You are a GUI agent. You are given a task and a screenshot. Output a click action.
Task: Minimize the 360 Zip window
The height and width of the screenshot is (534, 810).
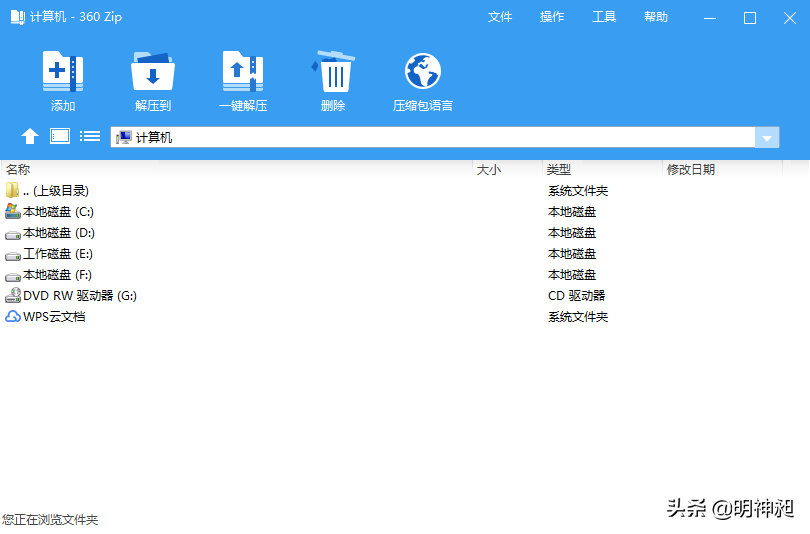click(710, 18)
